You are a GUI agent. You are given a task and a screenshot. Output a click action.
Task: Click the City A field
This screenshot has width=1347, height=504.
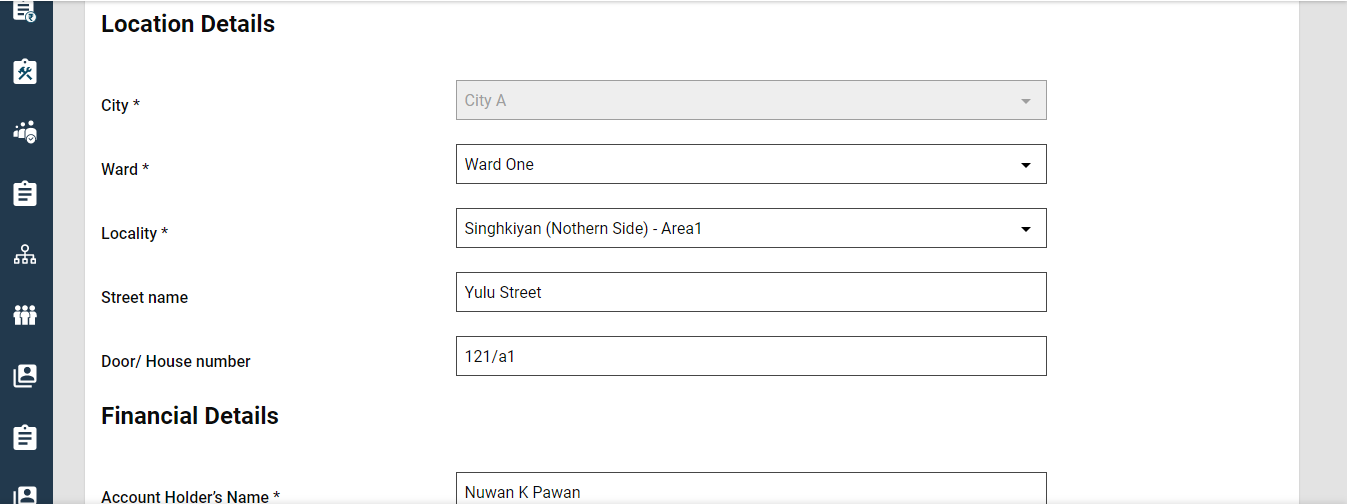[740, 101]
